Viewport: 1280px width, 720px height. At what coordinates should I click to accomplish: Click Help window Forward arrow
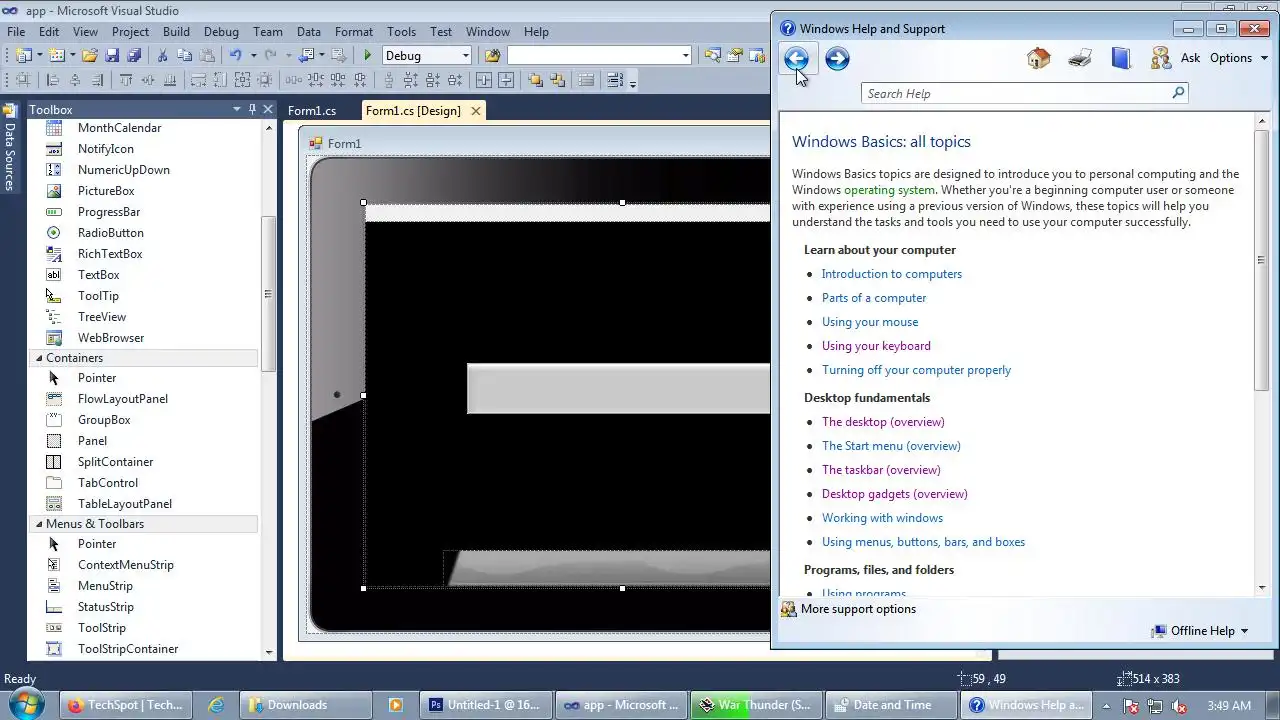tap(837, 59)
